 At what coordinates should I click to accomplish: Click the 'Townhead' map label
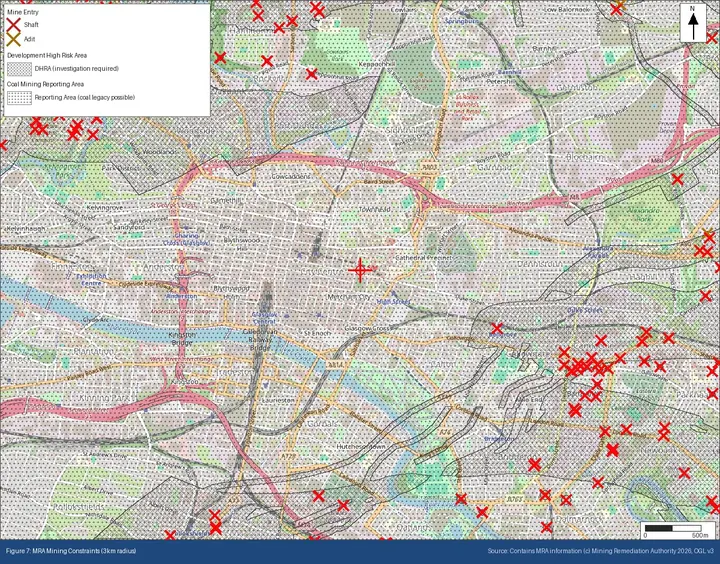(x=375, y=209)
